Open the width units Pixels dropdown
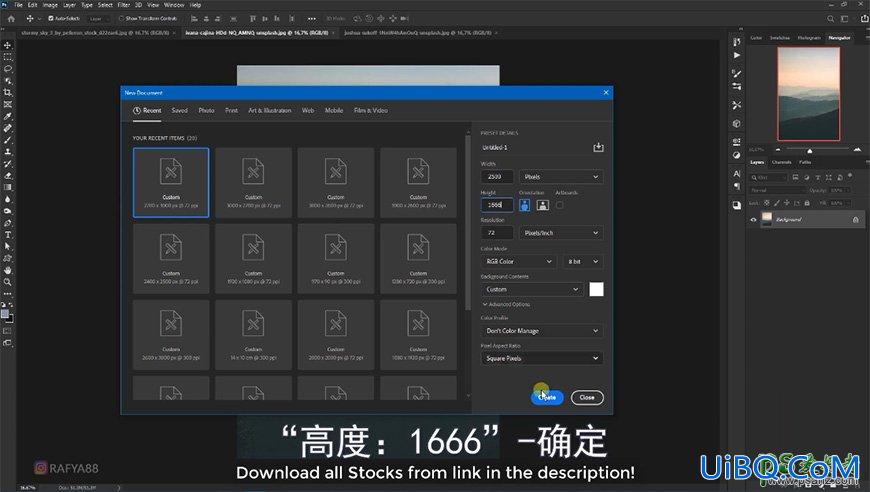The image size is (870, 492). (x=561, y=177)
